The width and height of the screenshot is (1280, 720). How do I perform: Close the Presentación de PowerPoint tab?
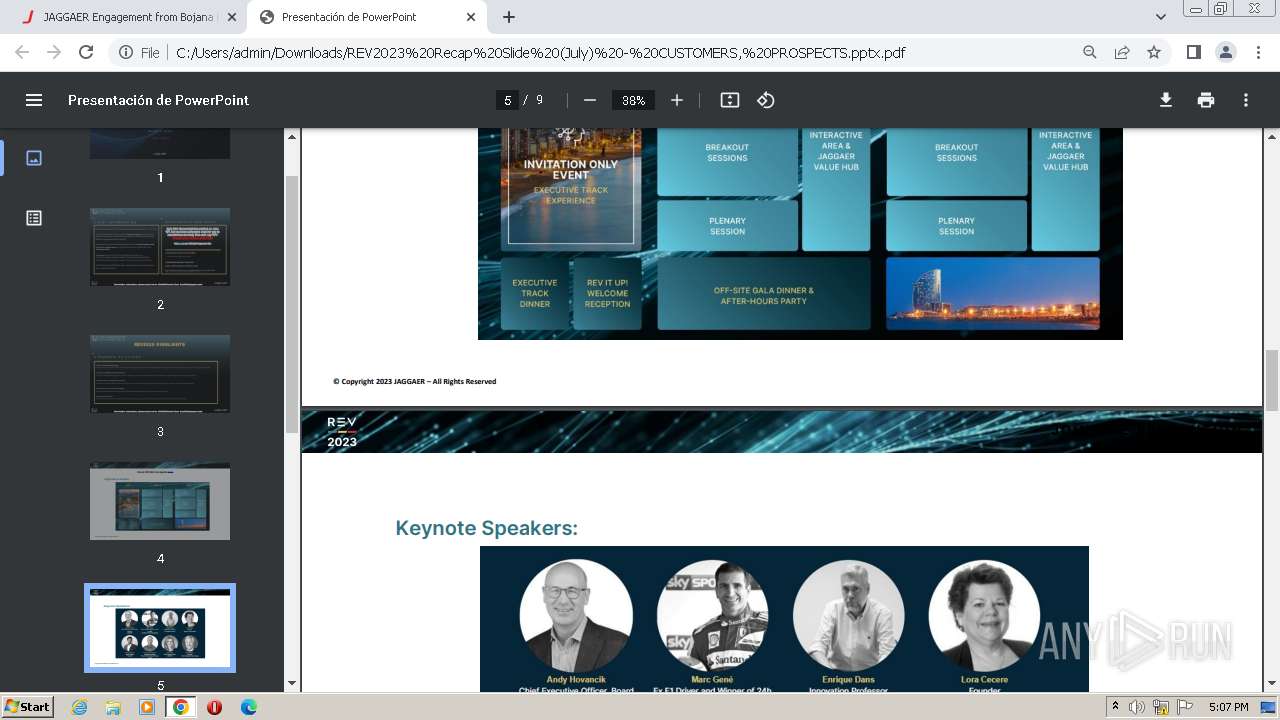coord(471,17)
